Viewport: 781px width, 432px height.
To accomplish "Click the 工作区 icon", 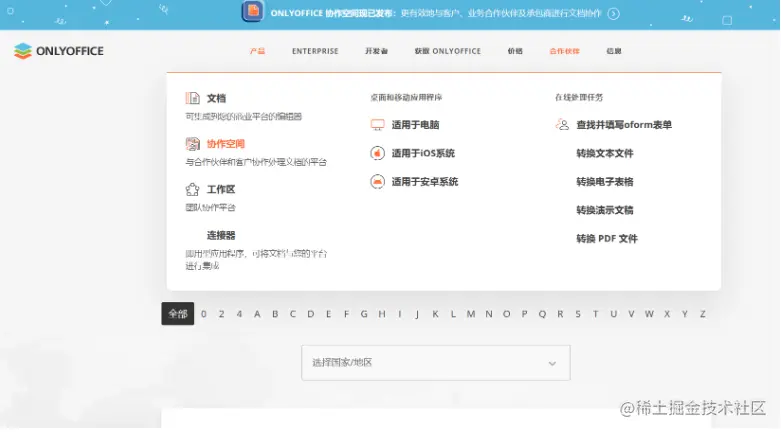I will point(193,189).
